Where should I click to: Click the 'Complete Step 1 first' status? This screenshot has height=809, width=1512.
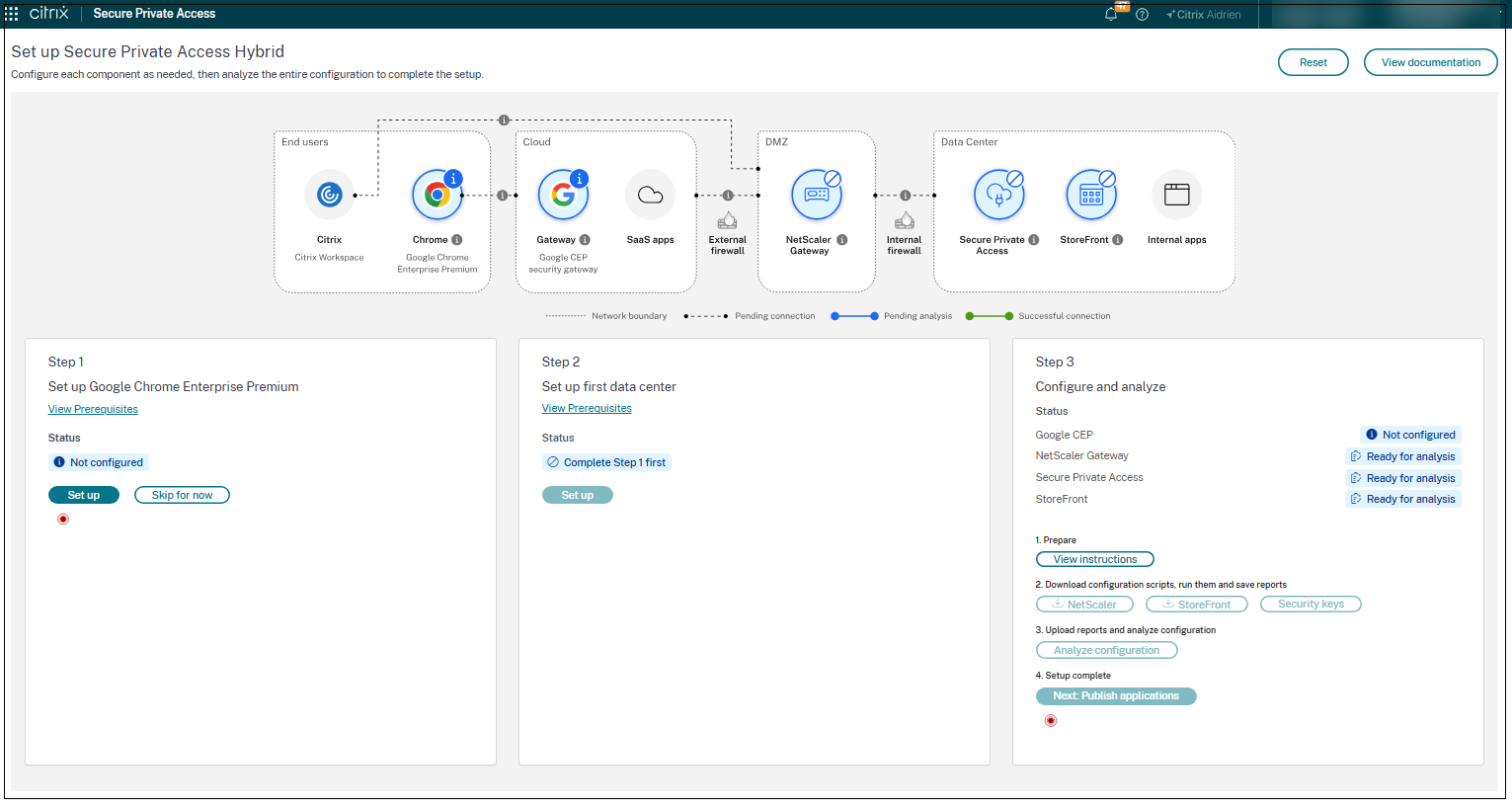pos(606,462)
